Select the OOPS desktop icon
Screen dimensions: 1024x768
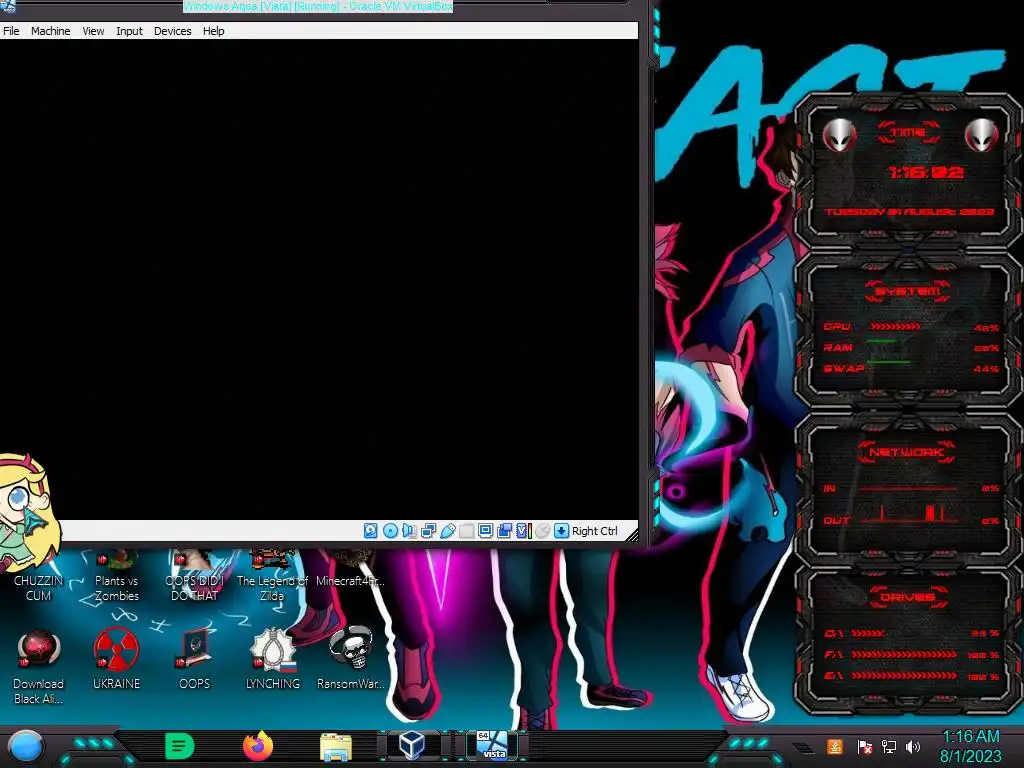pyautogui.click(x=194, y=658)
